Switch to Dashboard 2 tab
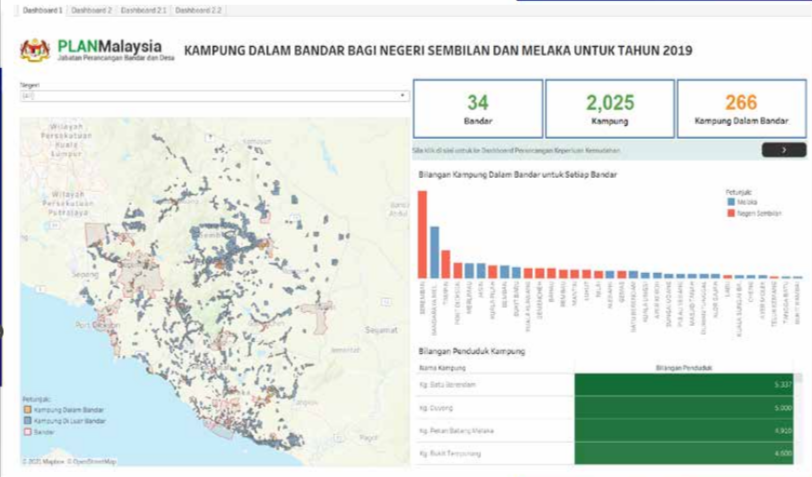Image resolution: width=812 pixels, height=477 pixels. pos(91,9)
